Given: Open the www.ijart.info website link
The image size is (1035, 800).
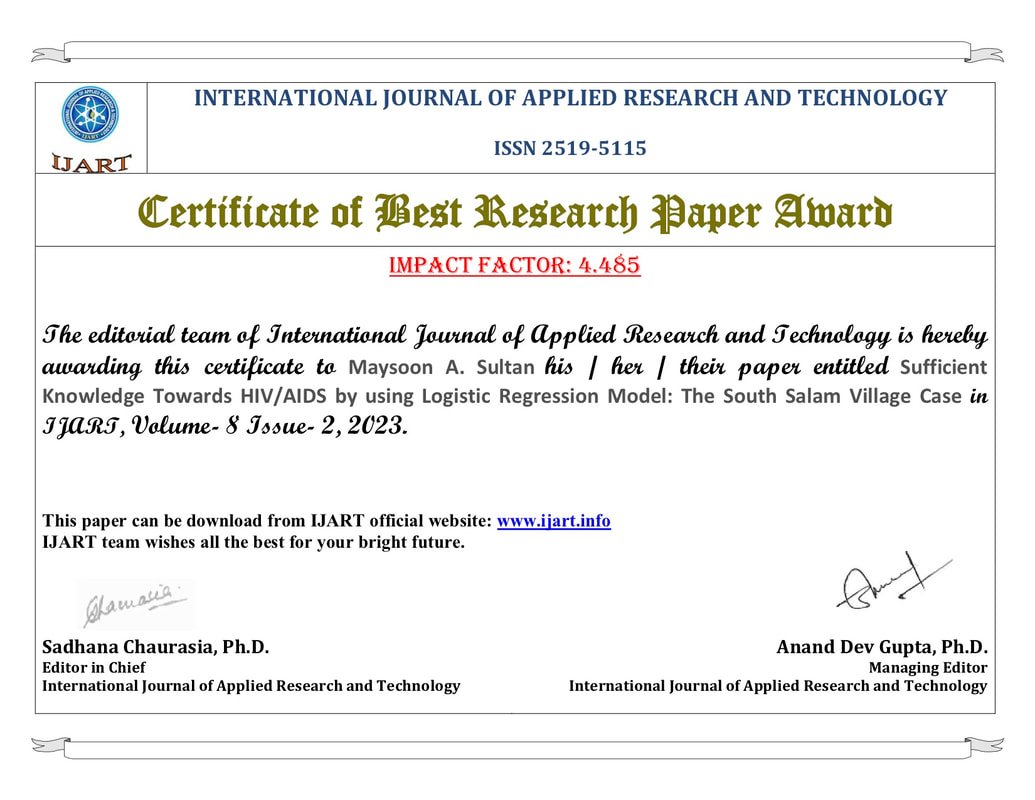Looking at the screenshot, I should [553, 521].
